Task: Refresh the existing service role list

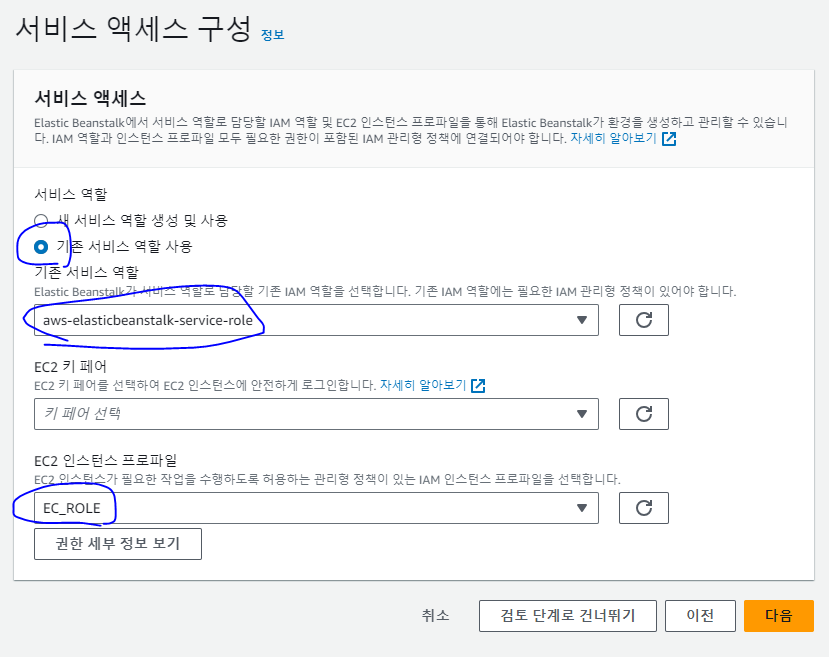Action: tap(643, 320)
